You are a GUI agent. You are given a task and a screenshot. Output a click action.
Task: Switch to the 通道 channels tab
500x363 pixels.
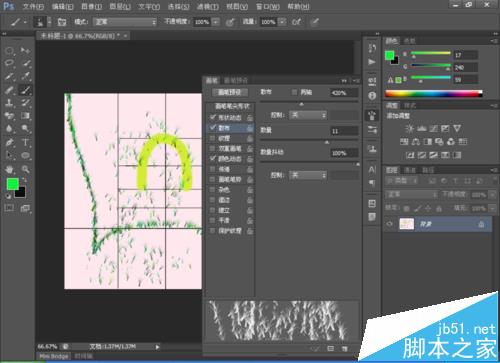[410, 170]
